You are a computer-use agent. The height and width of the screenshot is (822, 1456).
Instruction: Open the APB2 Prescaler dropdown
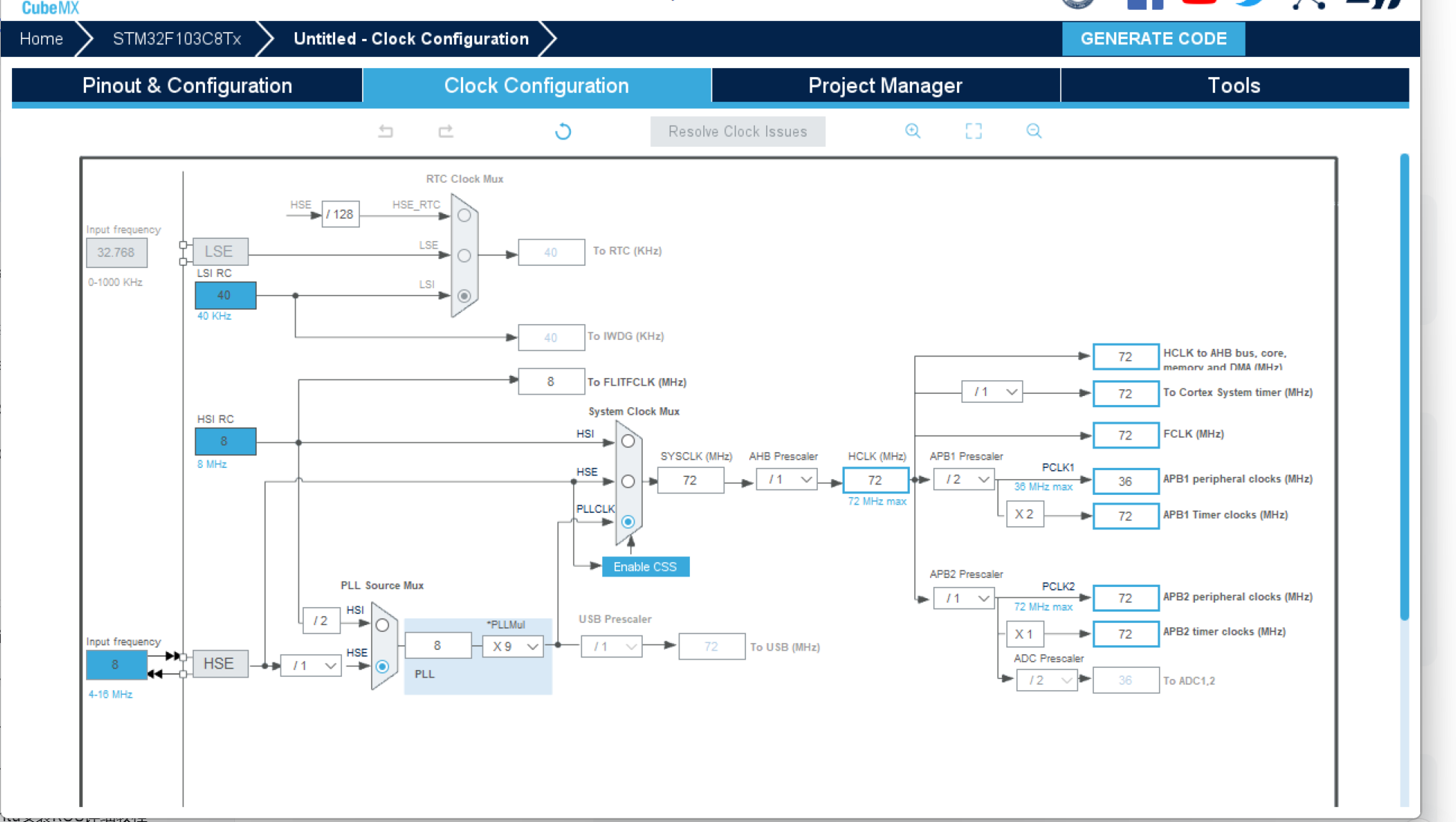tap(964, 598)
